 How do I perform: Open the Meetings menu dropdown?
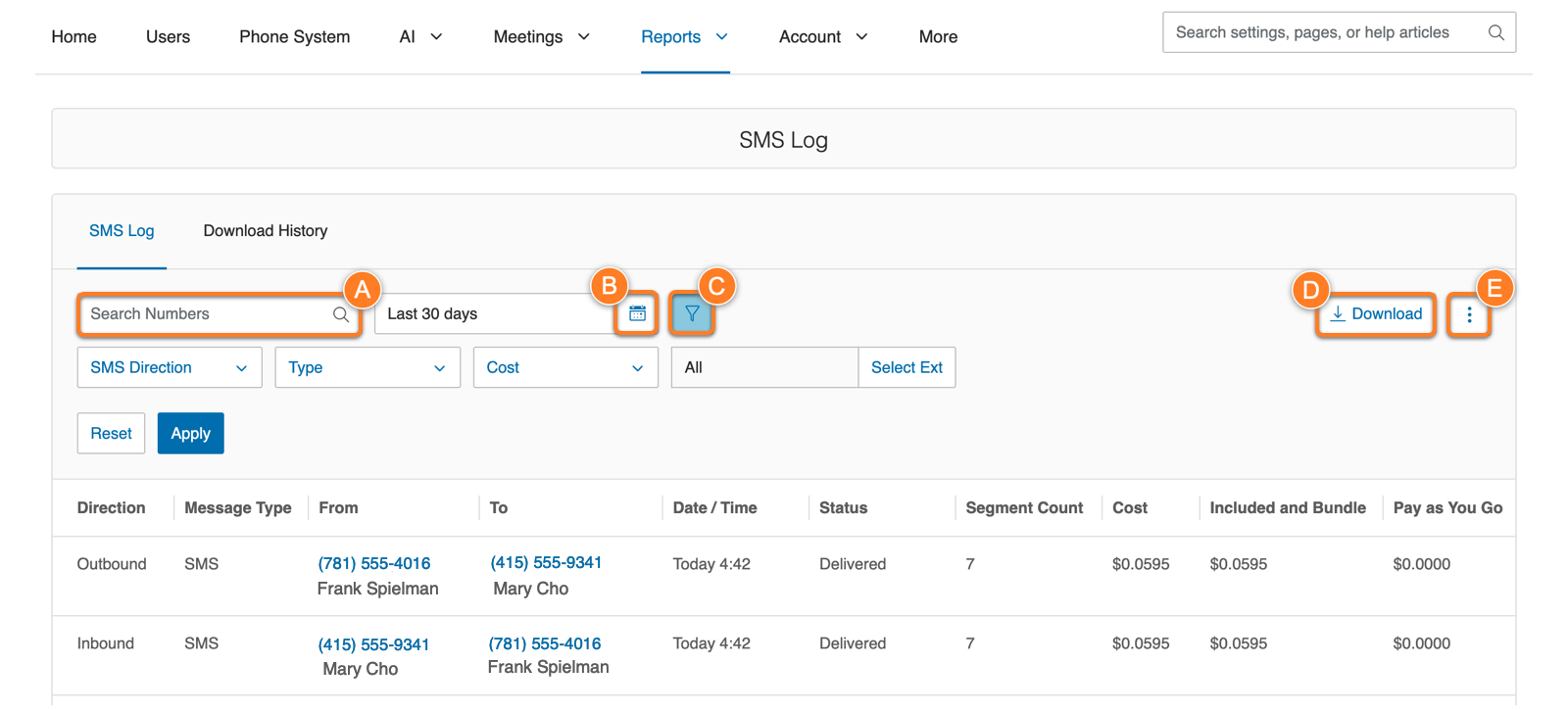click(x=541, y=37)
